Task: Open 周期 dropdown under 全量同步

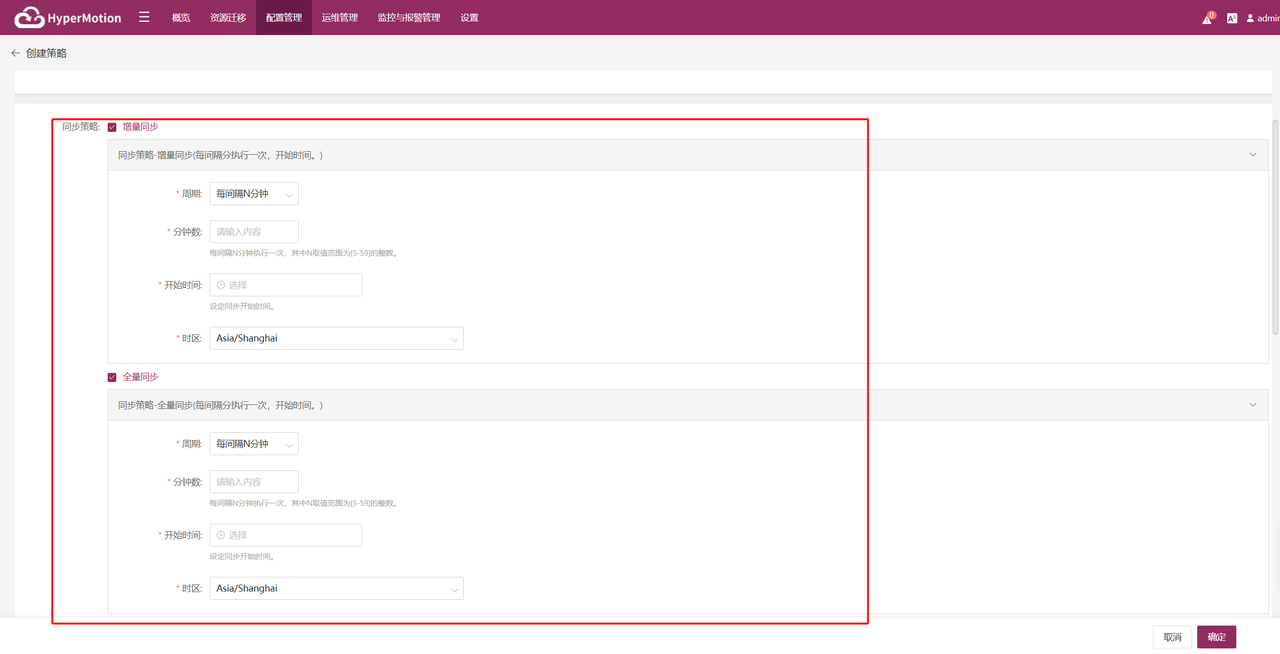Action: (254, 444)
